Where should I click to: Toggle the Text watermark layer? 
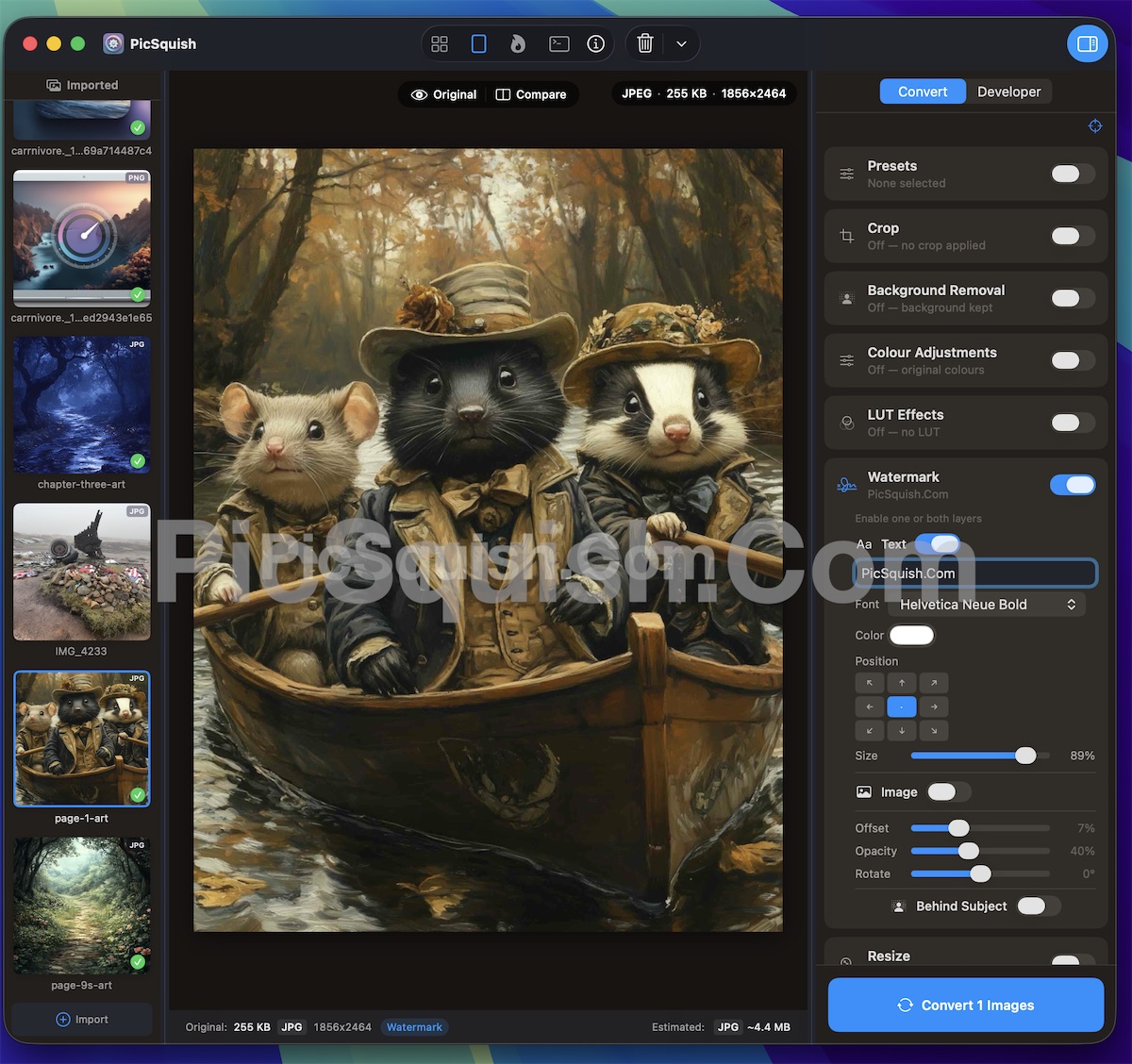click(938, 543)
